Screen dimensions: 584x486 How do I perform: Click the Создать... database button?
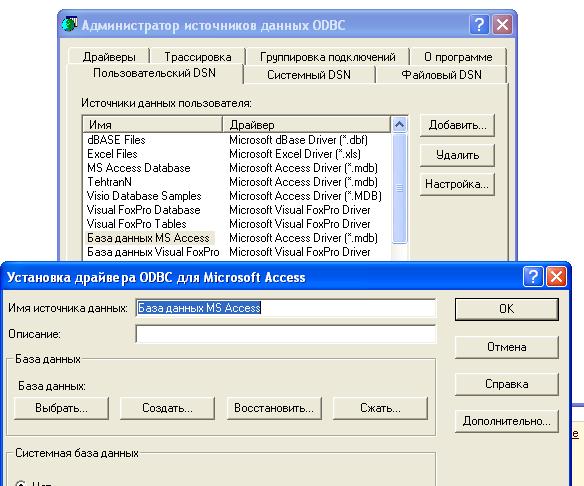click(x=167, y=408)
